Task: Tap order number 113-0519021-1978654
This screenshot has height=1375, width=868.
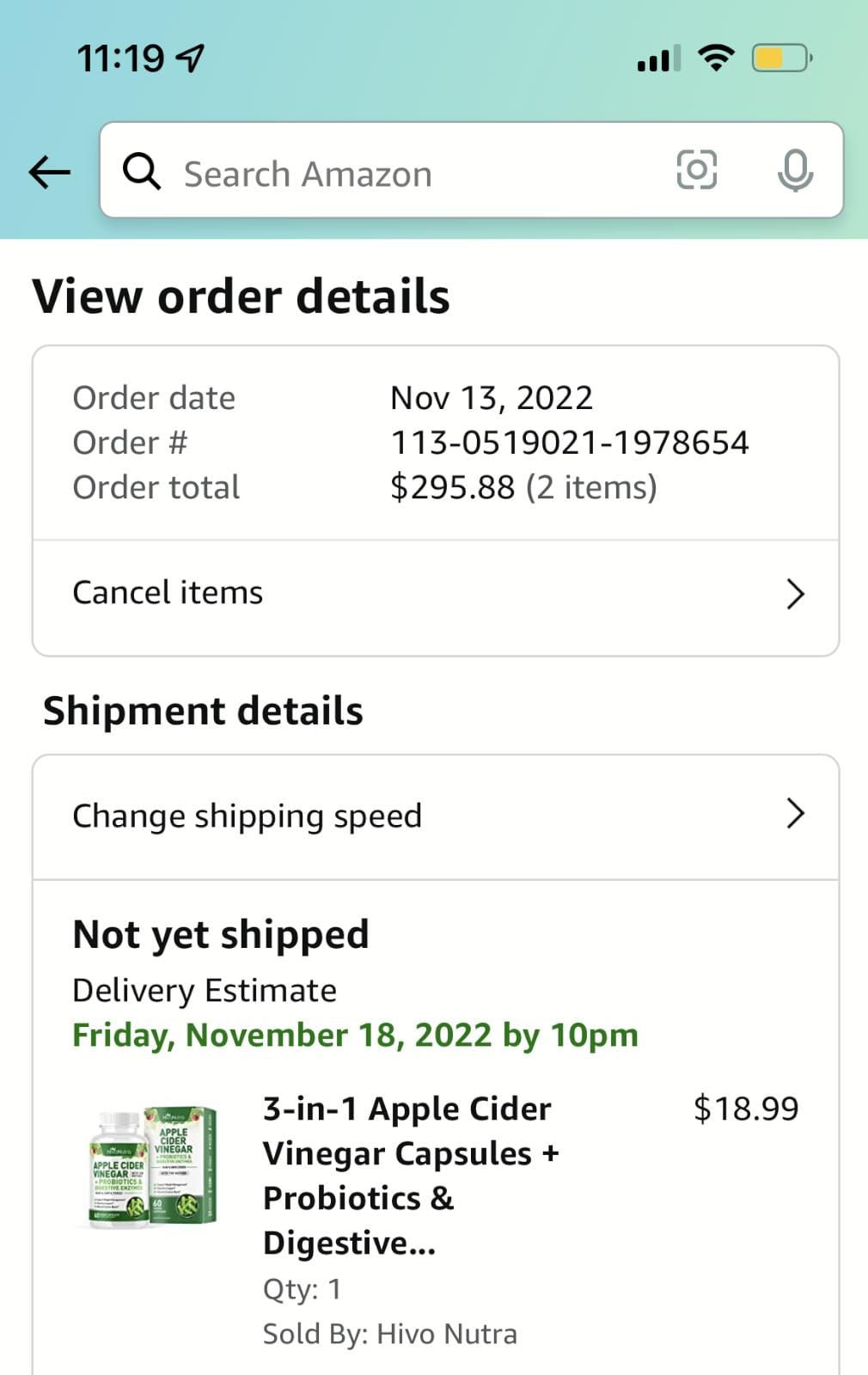Action: [x=569, y=443]
